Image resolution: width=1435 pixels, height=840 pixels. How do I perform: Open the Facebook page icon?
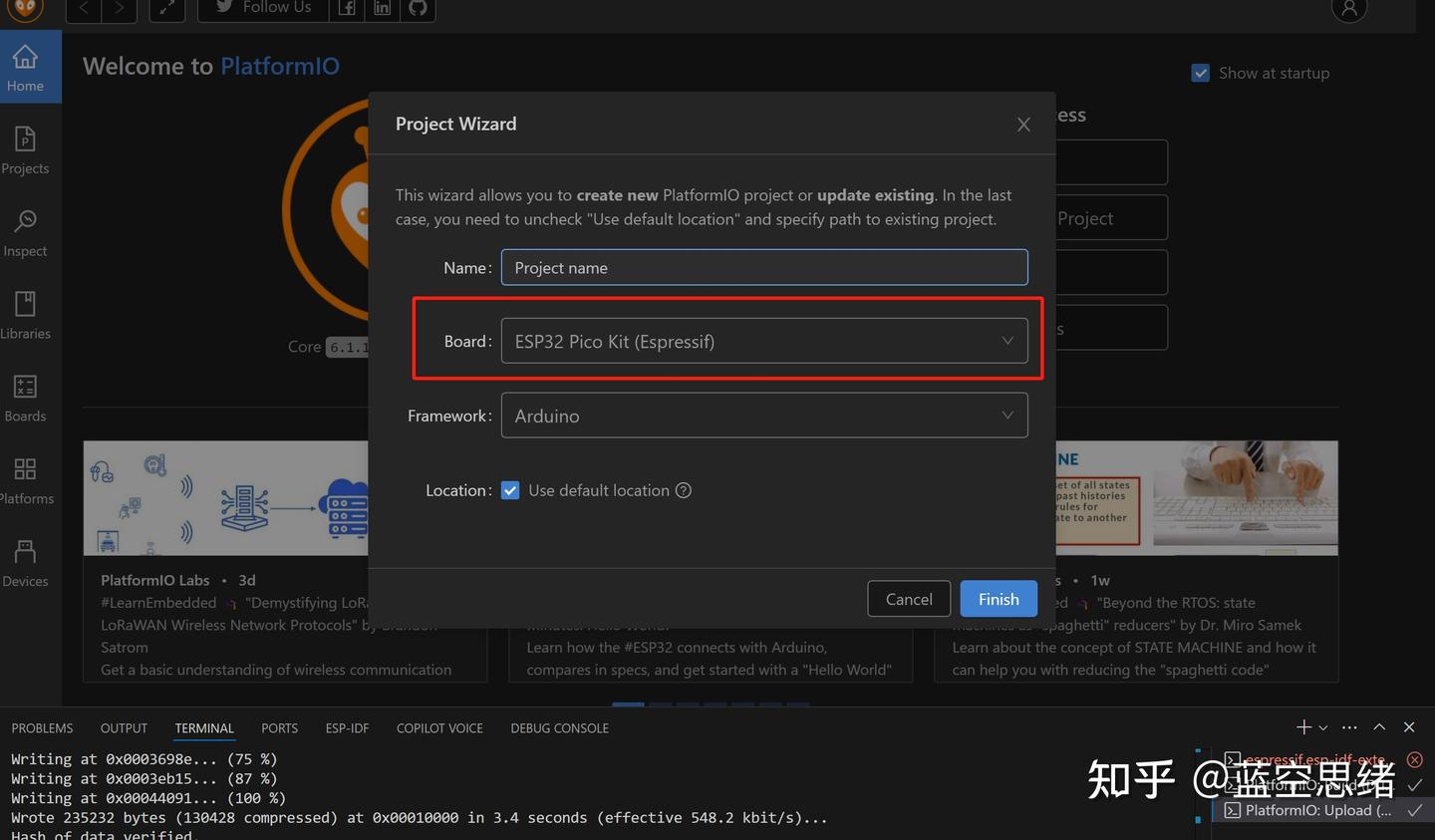(x=347, y=8)
